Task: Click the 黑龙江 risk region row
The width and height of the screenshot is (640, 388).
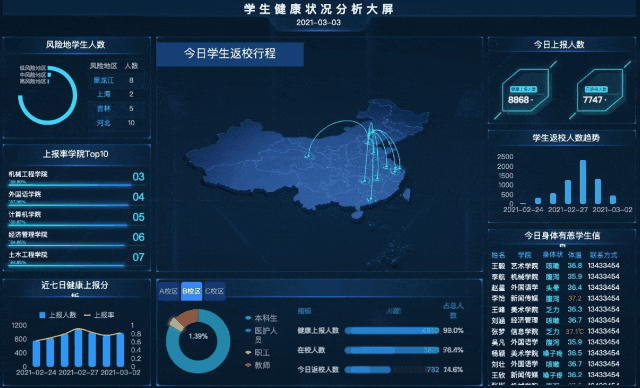Action: [x=117, y=80]
